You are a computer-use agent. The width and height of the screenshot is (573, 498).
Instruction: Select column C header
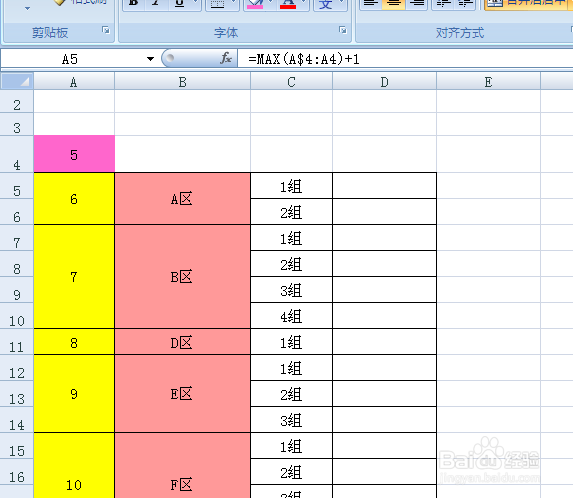(291, 82)
